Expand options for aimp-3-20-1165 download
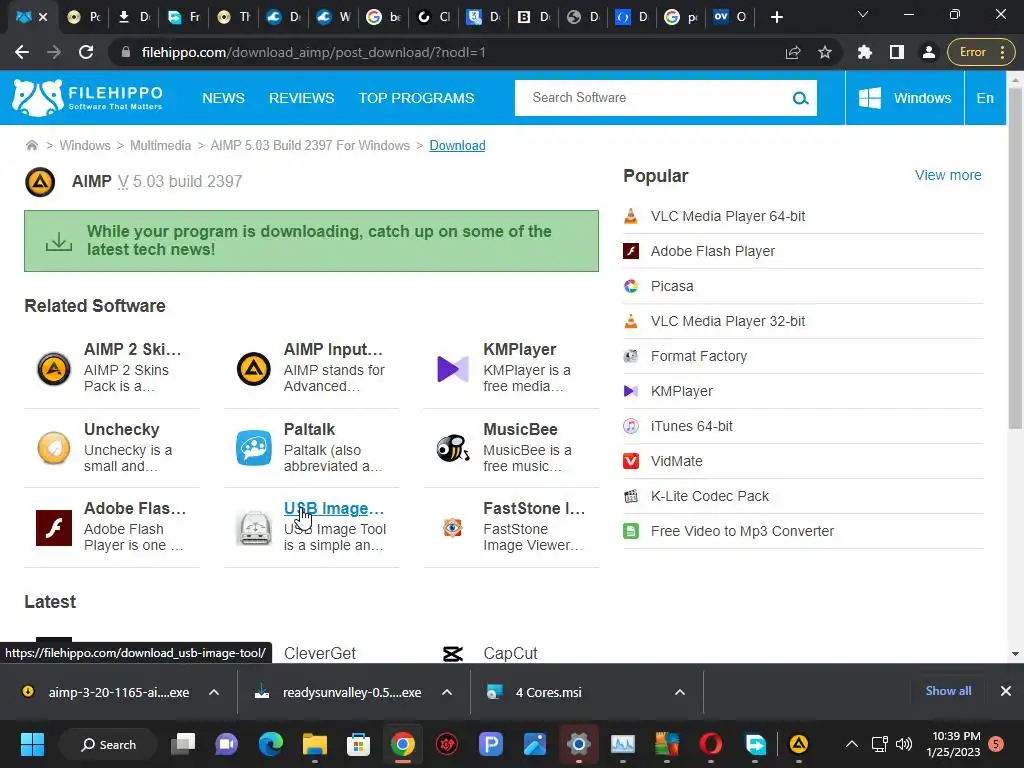Screen dimensions: 1024x768 pos(214,692)
